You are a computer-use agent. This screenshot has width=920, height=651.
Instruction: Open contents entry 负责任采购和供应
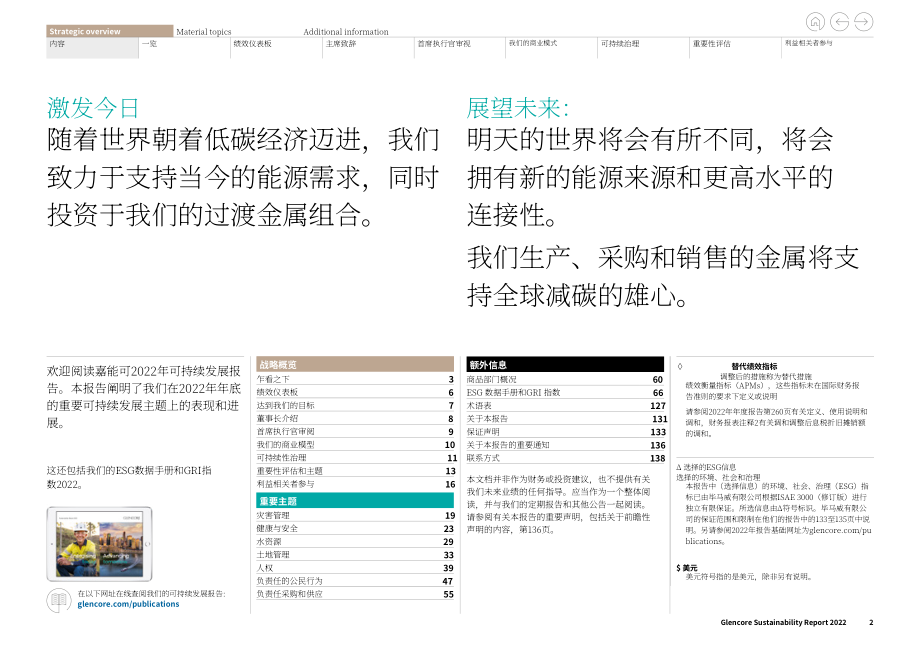(x=355, y=594)
